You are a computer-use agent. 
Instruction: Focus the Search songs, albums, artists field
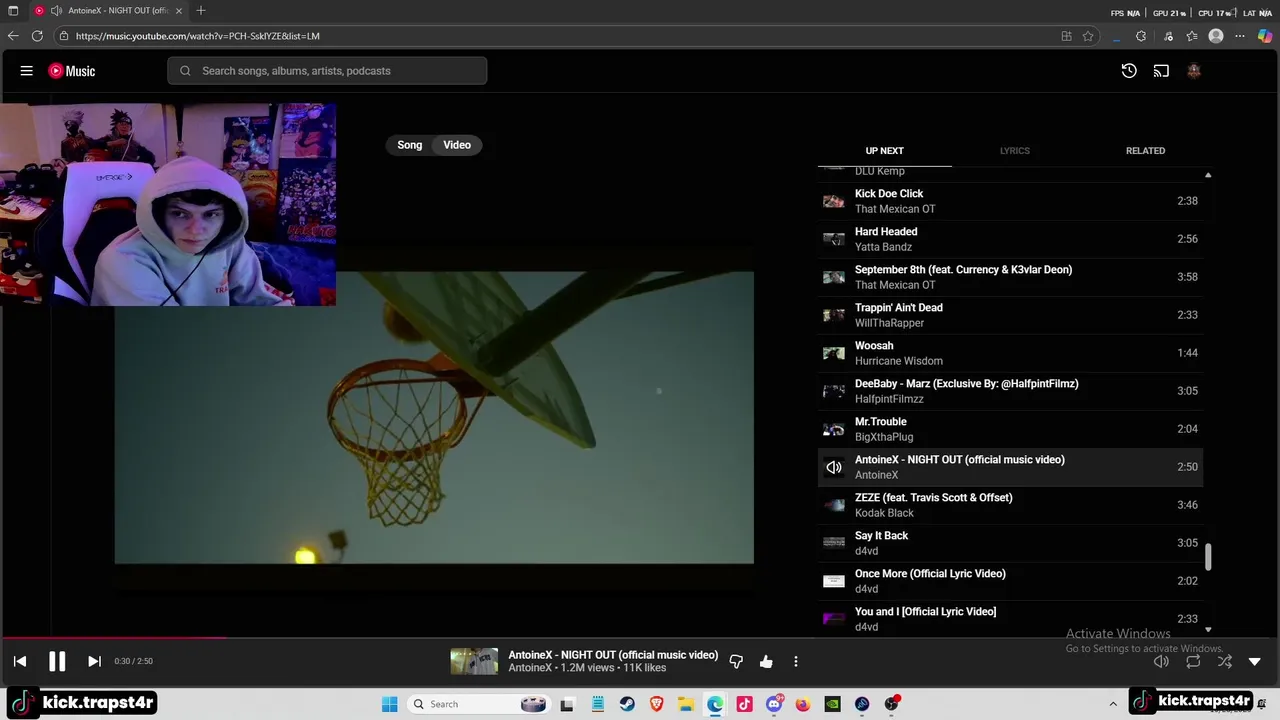point(327,71)
